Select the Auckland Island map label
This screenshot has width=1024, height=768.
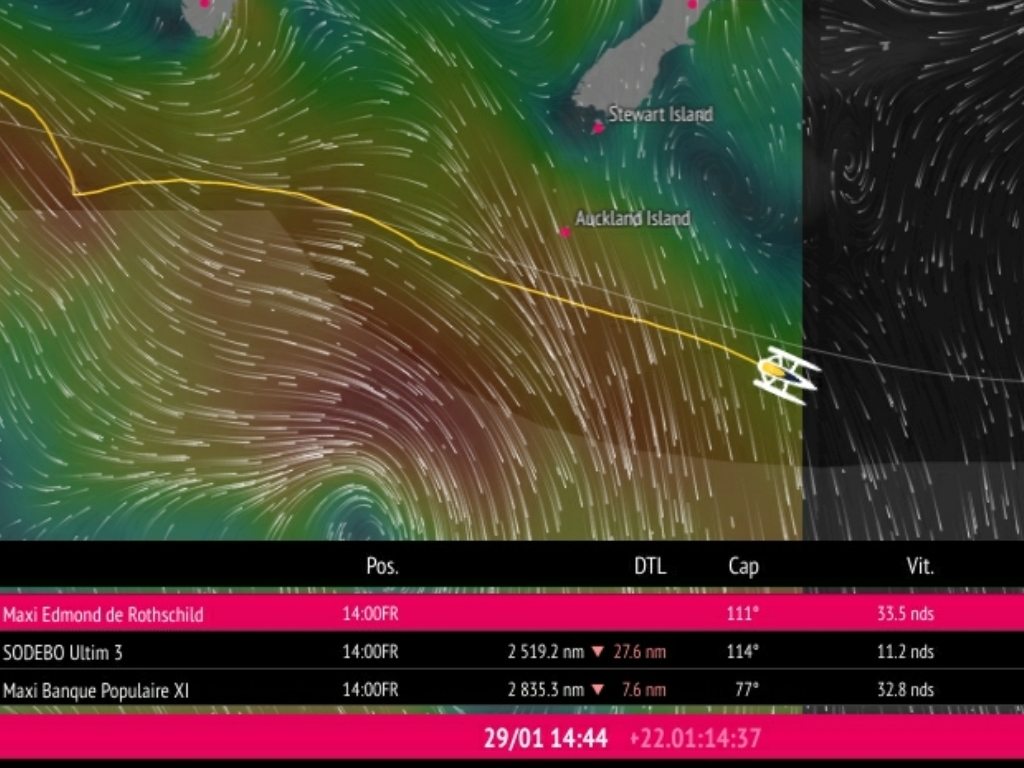click(632, 218)
